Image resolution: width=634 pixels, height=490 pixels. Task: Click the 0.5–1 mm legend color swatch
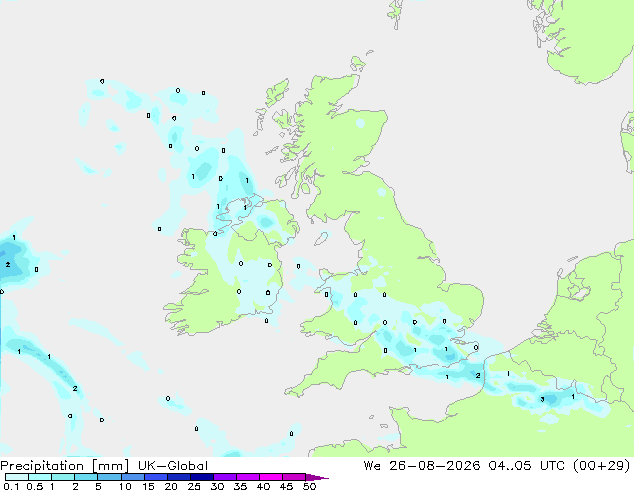tap(40, 477)
